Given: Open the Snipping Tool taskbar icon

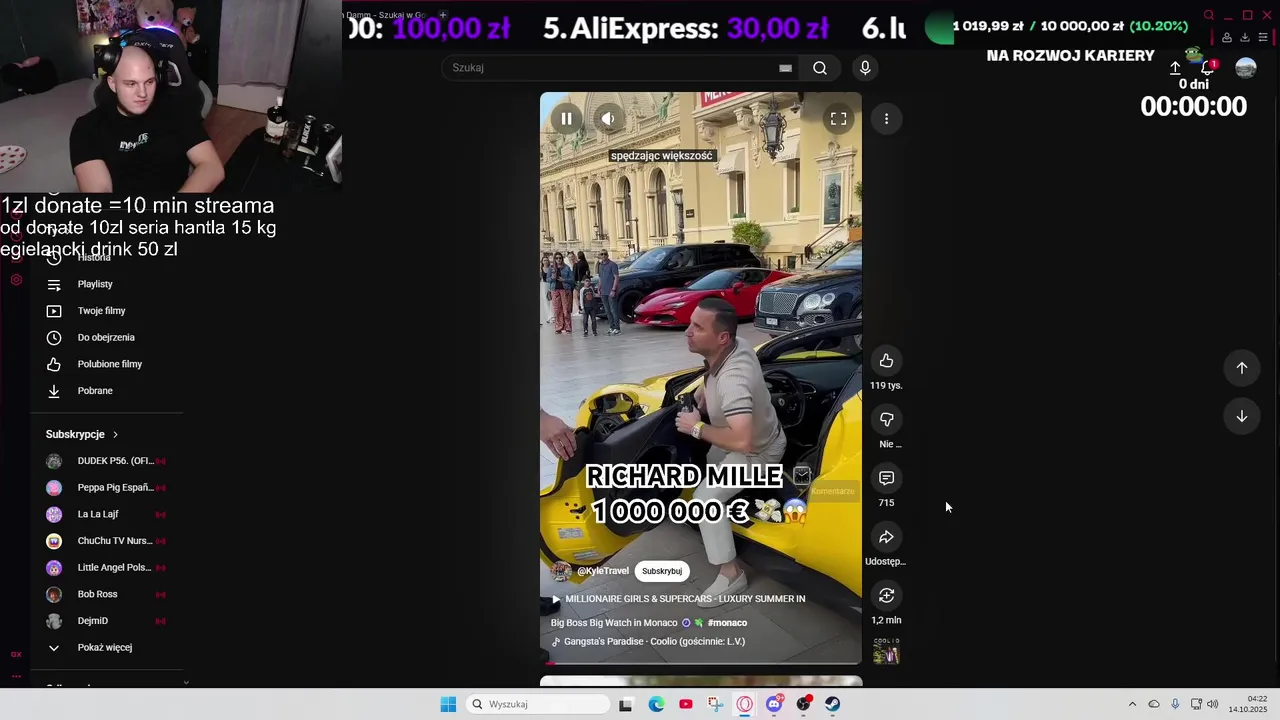Looking at the screenshot, I should coord(715,704).
